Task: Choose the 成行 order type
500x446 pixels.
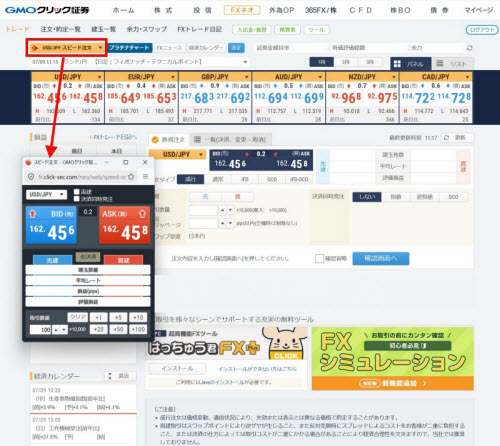Action: point(190,179)
